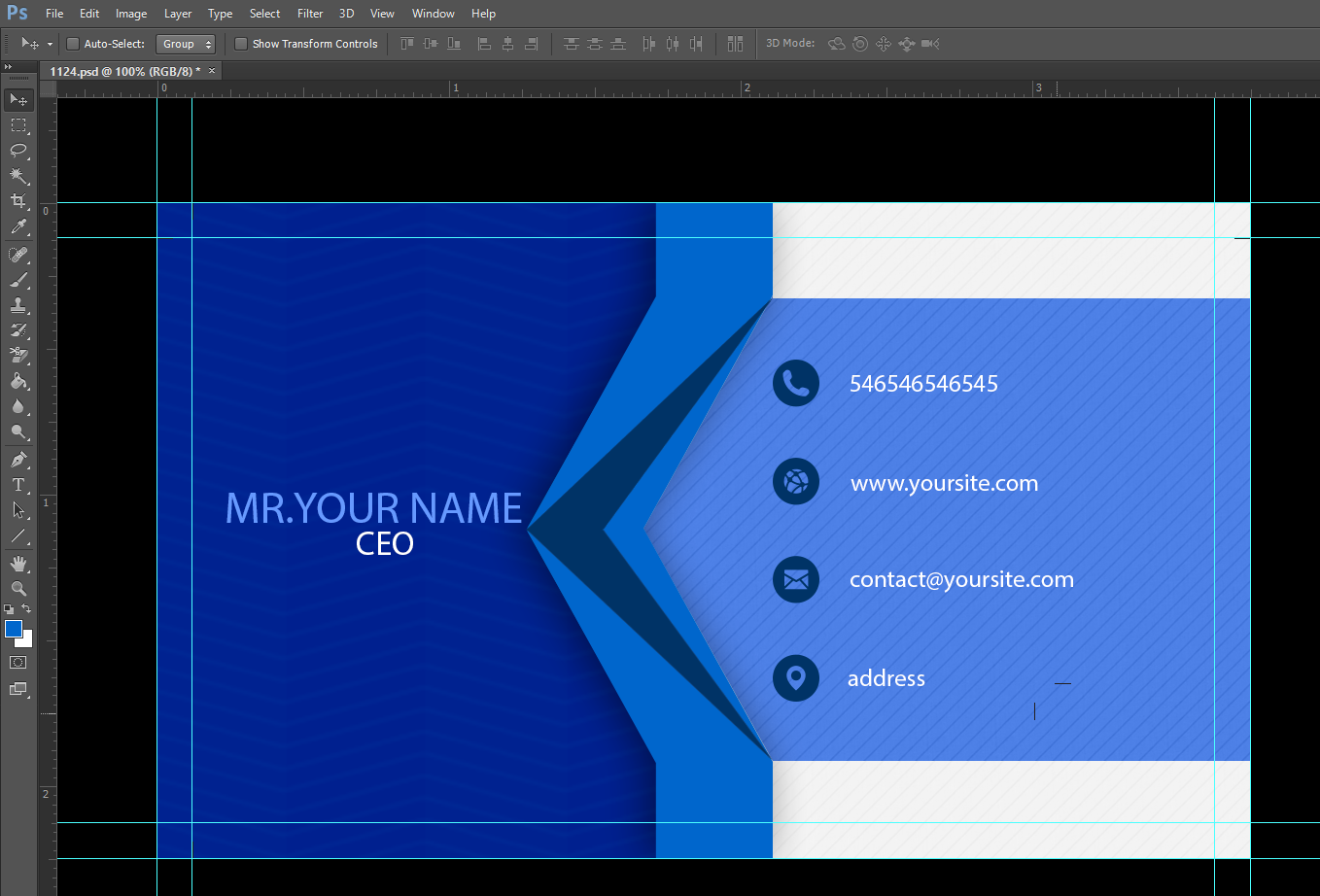The width and height of the screenshot is (1320, 896).
Task: Activate the Zoom tool
Action: point(18,588)
